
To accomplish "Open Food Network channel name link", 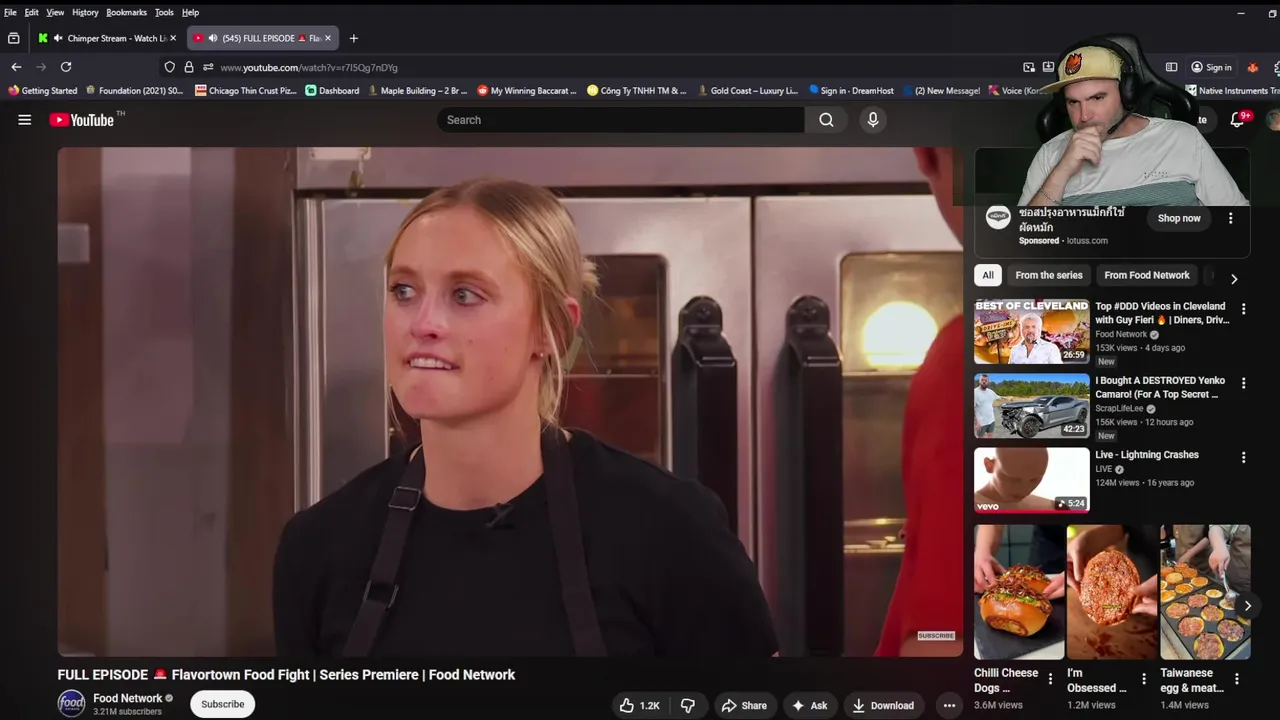I will pos(127,698).
